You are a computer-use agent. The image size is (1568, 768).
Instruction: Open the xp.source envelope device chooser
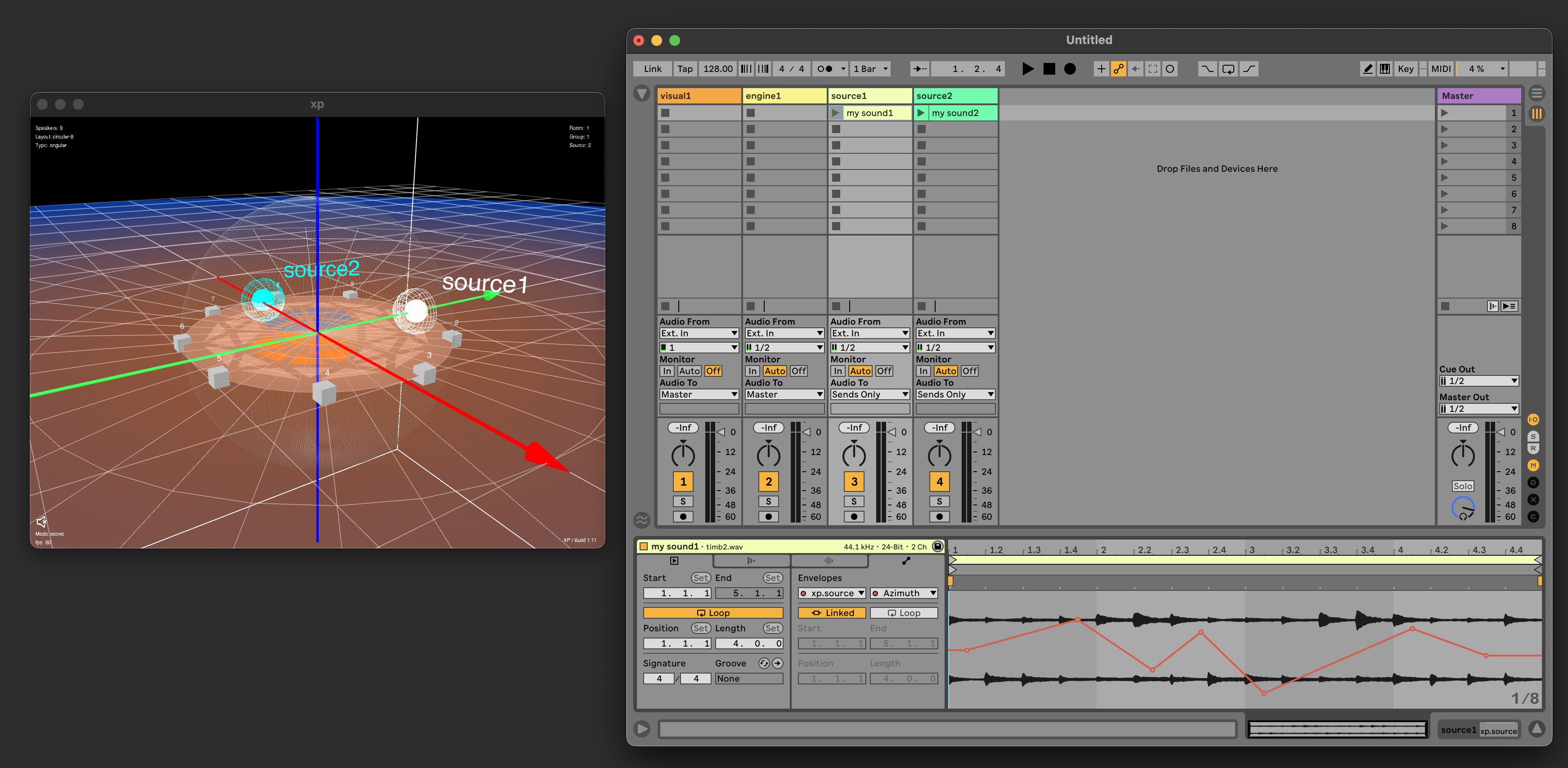pyautogui.click(x=832, y=594)
